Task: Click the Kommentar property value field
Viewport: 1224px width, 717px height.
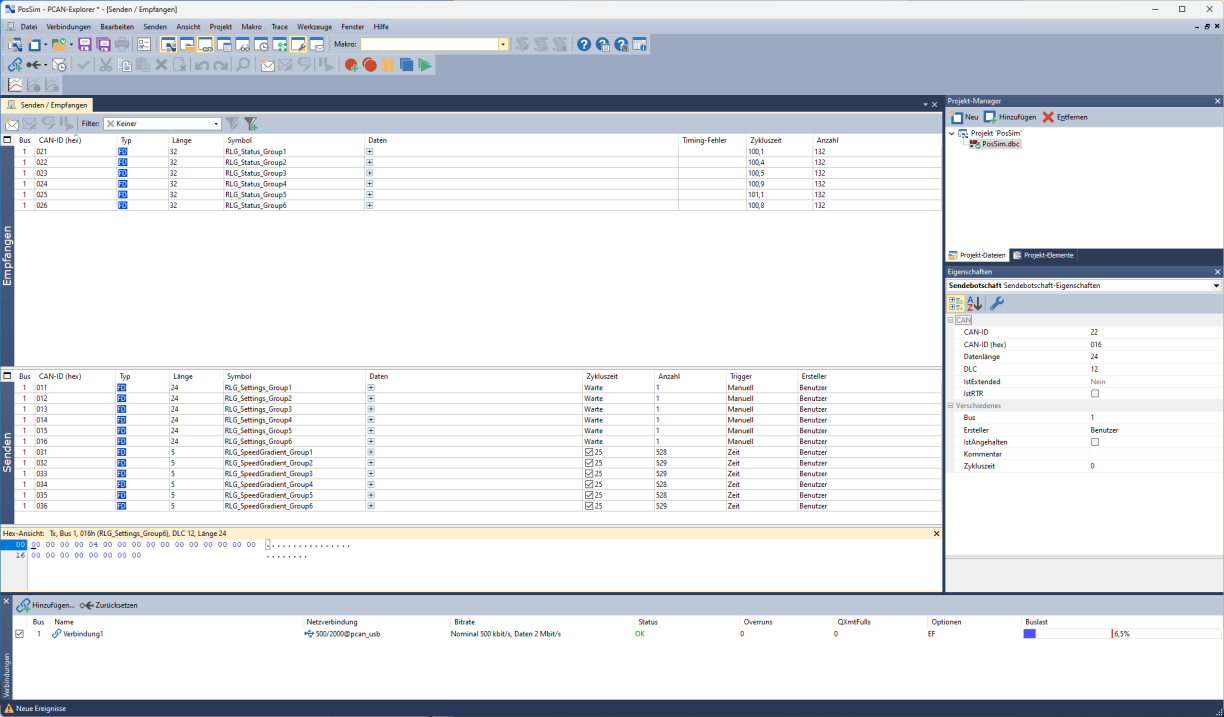Action: point(1154,454)
